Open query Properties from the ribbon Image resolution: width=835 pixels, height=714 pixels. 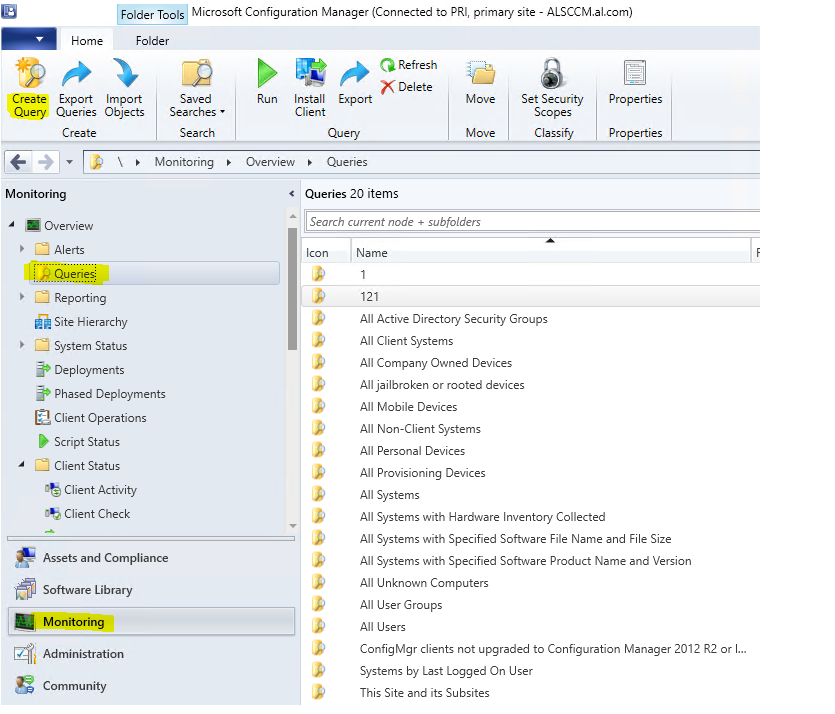[x=635, y=82]
